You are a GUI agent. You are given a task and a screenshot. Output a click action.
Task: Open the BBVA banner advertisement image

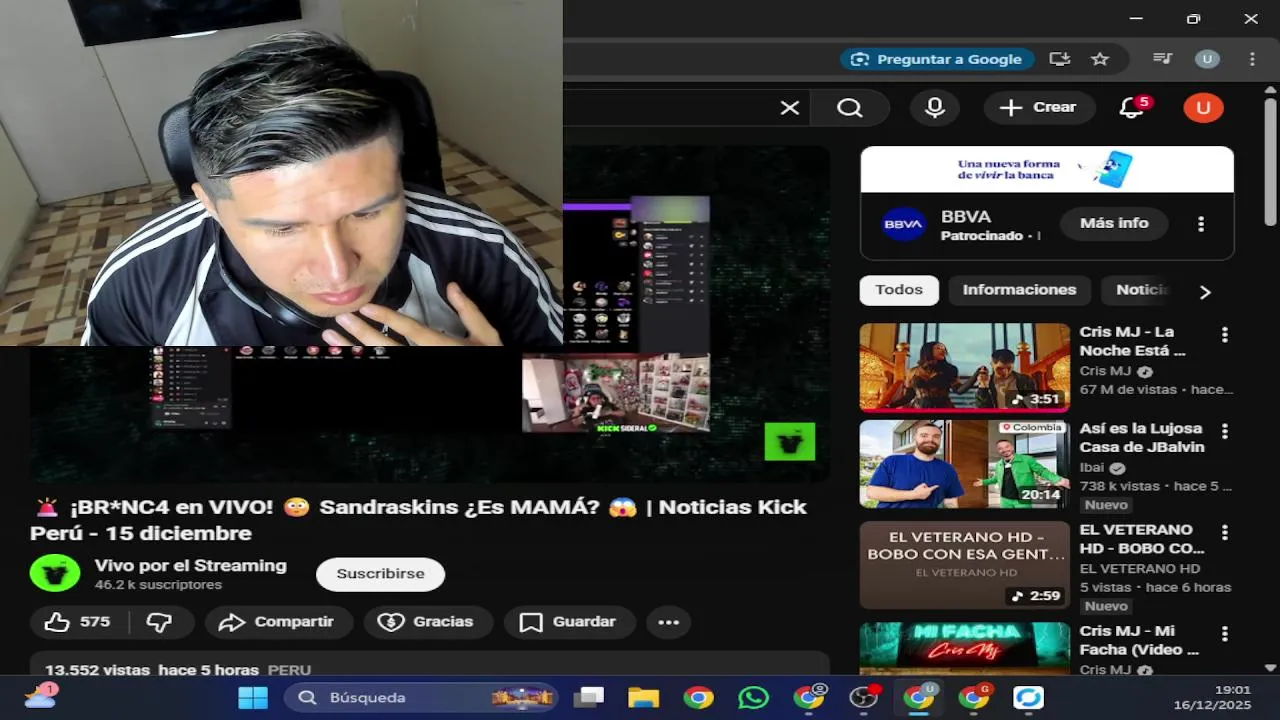1047,169
